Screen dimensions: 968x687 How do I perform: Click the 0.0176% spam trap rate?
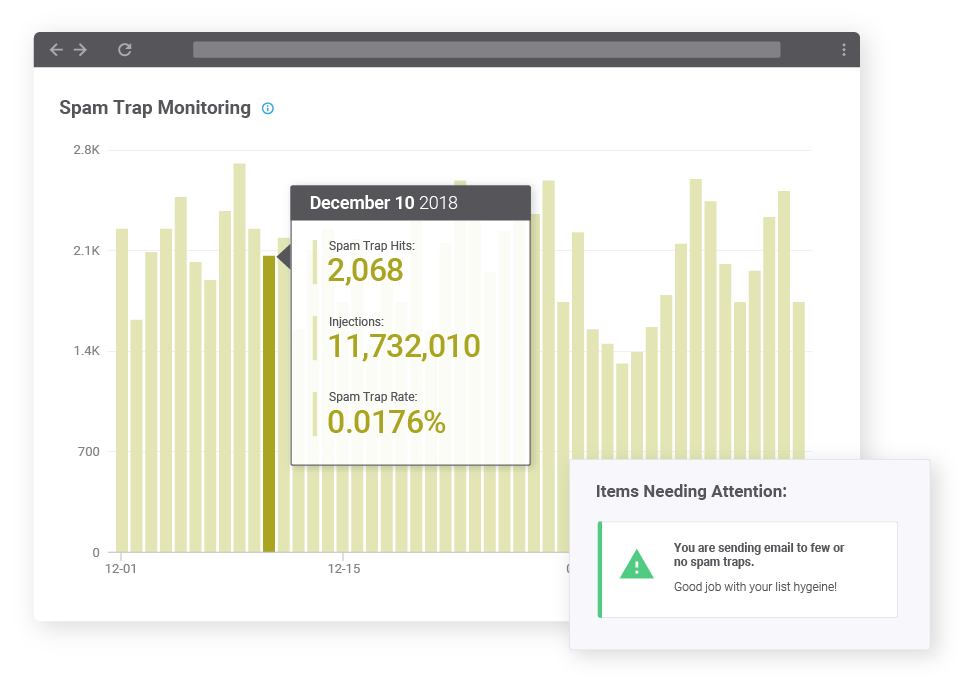(x=386, y=422)
